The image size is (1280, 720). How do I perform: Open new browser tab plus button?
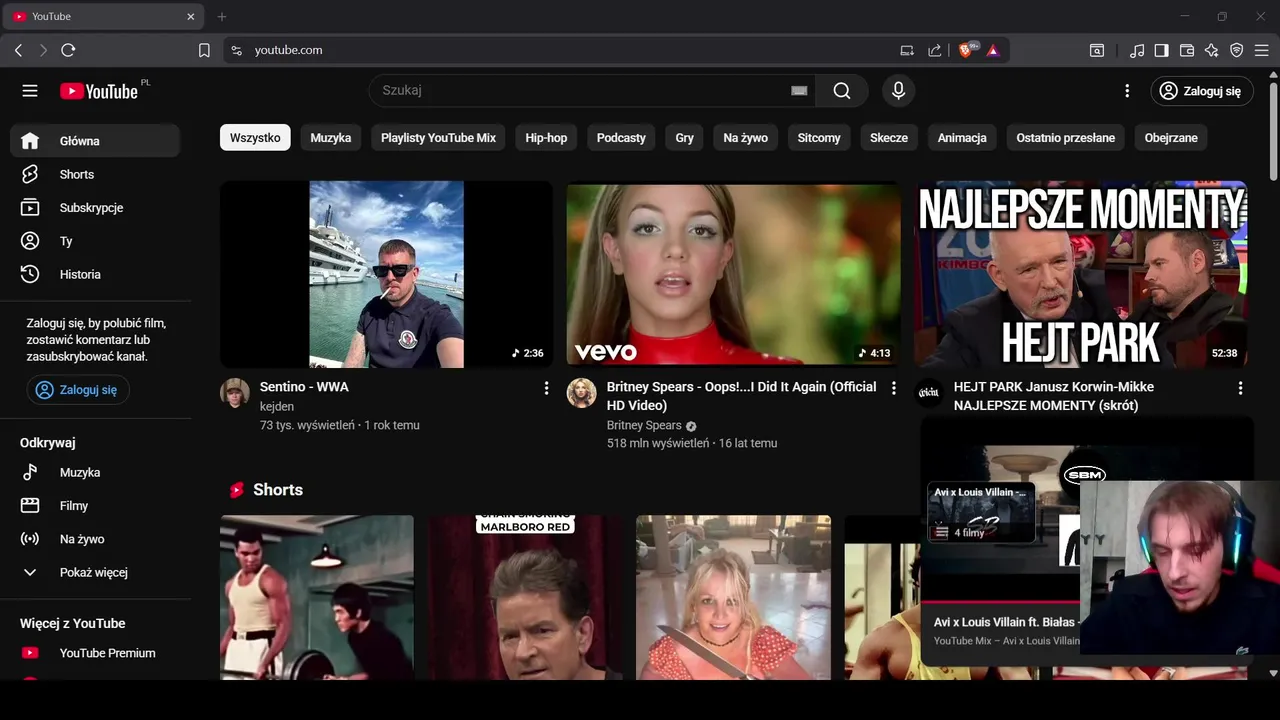coord(222,17)
